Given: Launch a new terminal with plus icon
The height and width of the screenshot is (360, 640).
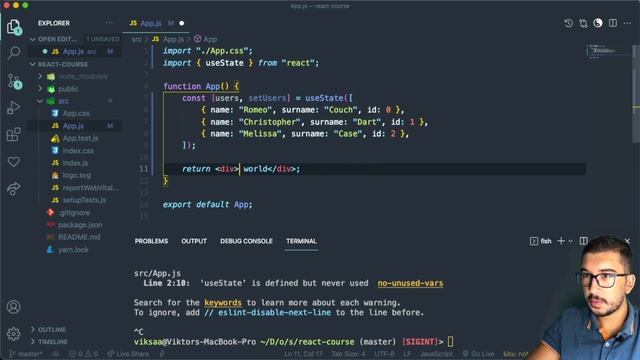Looking at the screenshot, I should 561,241.
